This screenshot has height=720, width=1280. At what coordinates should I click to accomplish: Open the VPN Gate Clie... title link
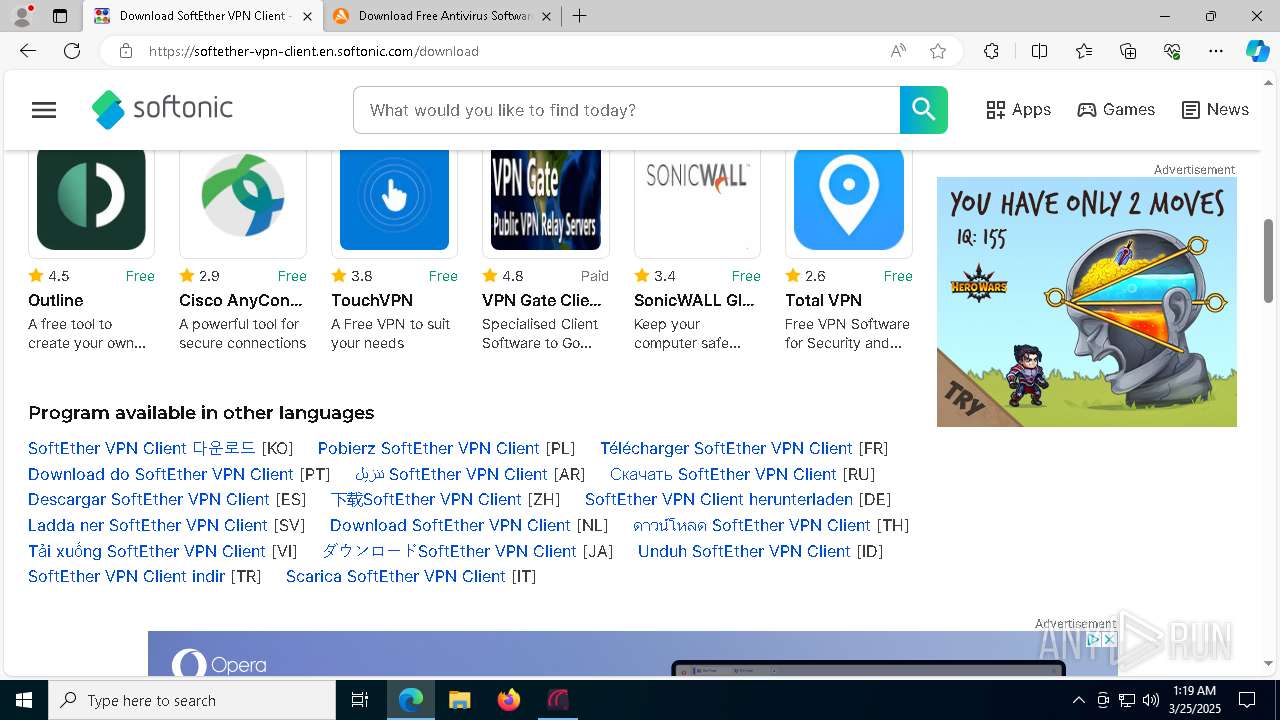coord(542,300)
